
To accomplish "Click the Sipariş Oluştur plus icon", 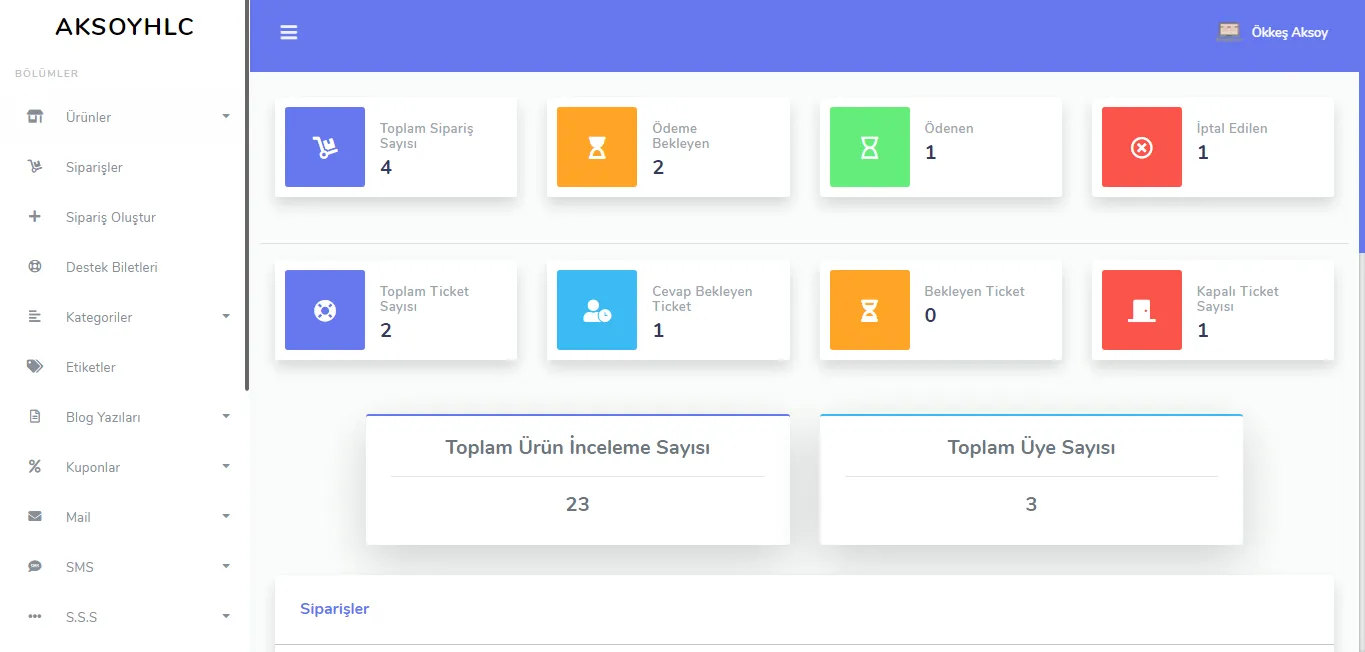I will tap(35, 217).
